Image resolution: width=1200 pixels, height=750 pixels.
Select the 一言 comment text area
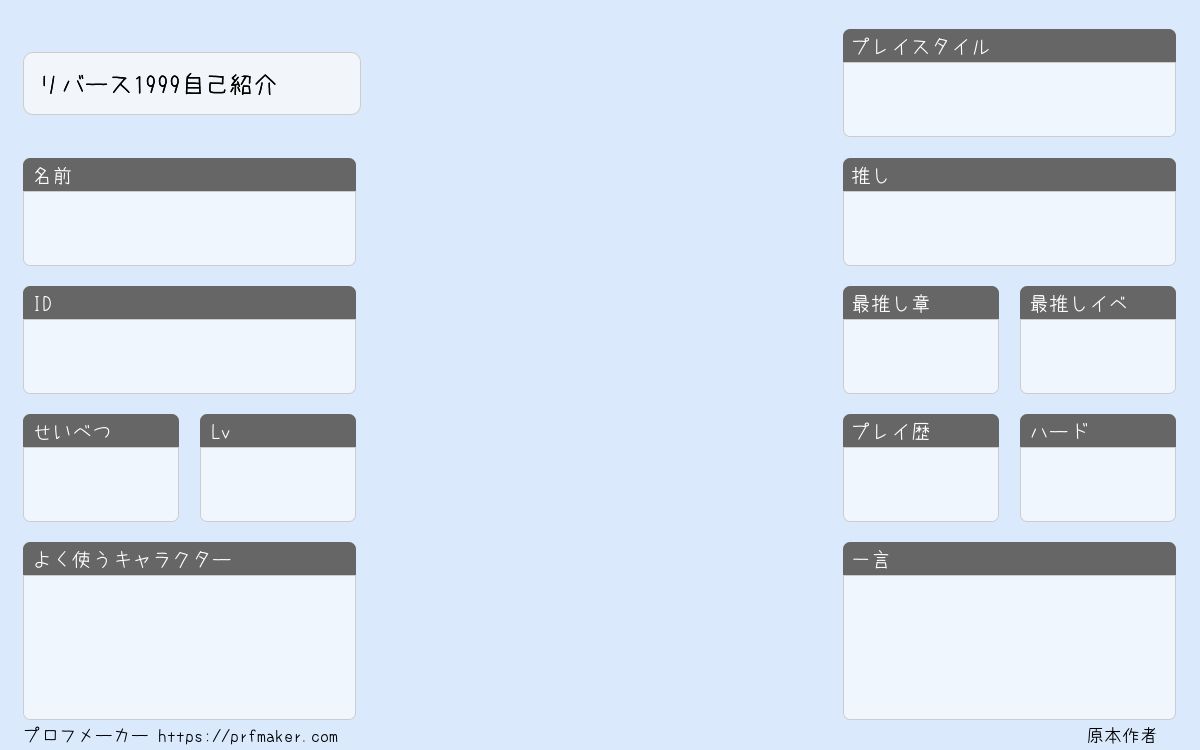[x=1009, y=647]
